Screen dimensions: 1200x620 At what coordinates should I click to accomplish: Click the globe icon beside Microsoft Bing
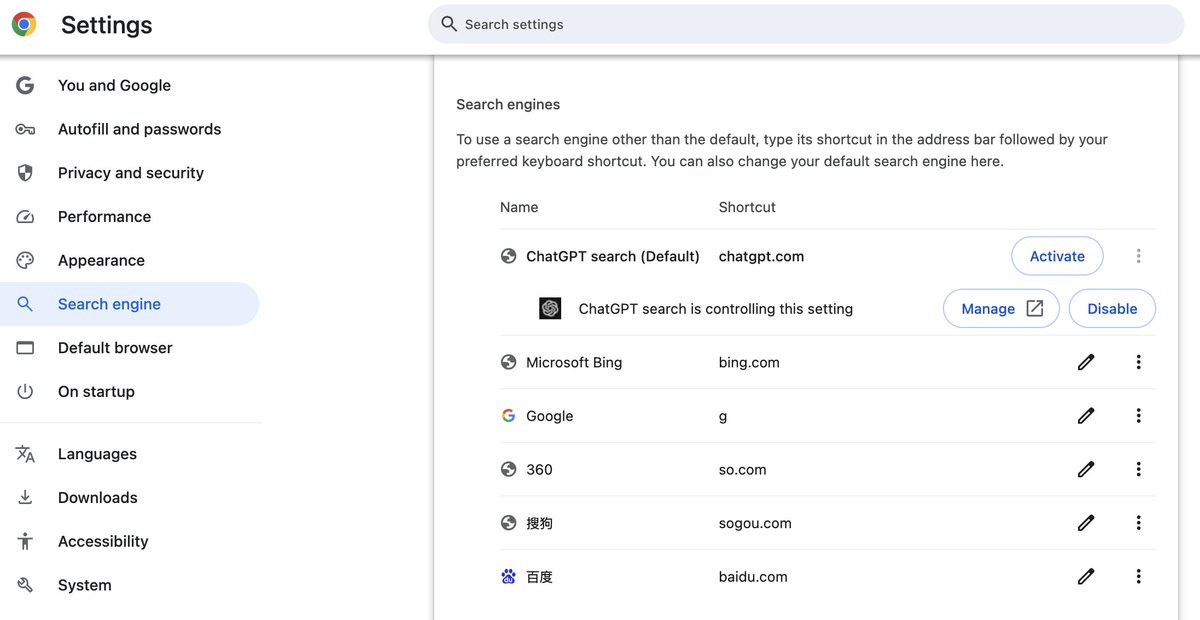coord(509,362)
